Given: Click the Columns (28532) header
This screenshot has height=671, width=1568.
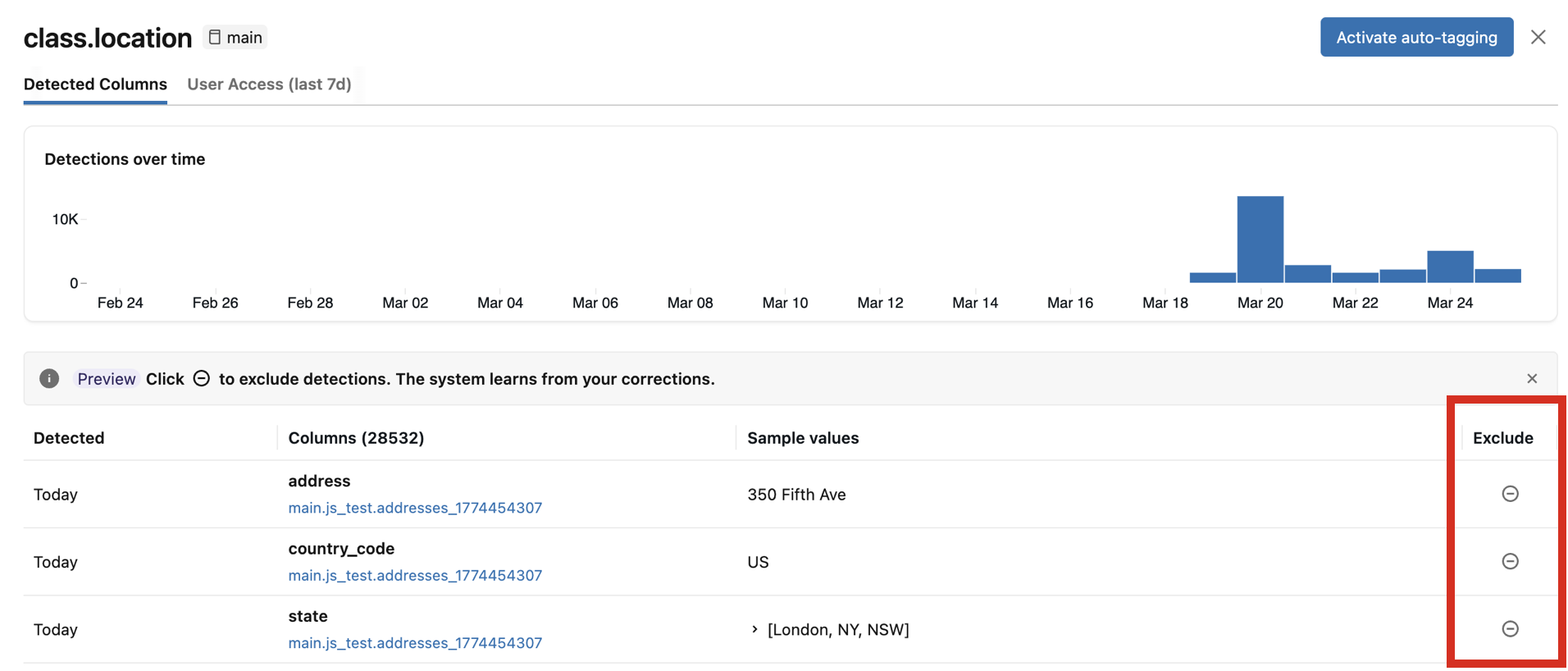Looking at the screenshot, I should pyautogui.click(x=356, y=438).
